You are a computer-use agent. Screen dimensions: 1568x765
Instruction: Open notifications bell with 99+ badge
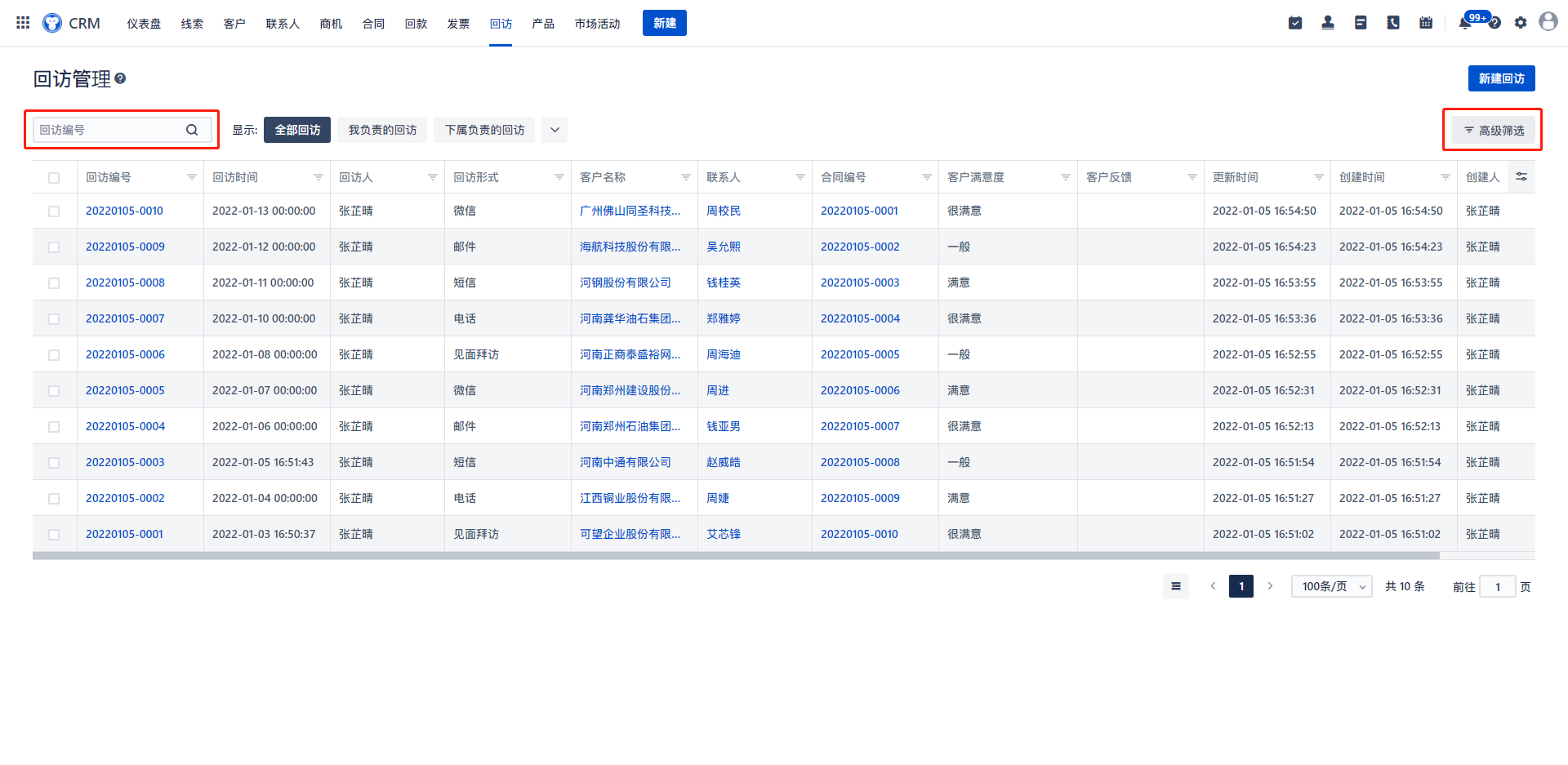pyautogui.click(x=1465, y=23)
